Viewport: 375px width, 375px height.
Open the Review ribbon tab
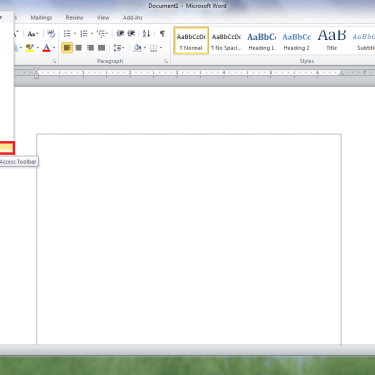pos(74,18)
